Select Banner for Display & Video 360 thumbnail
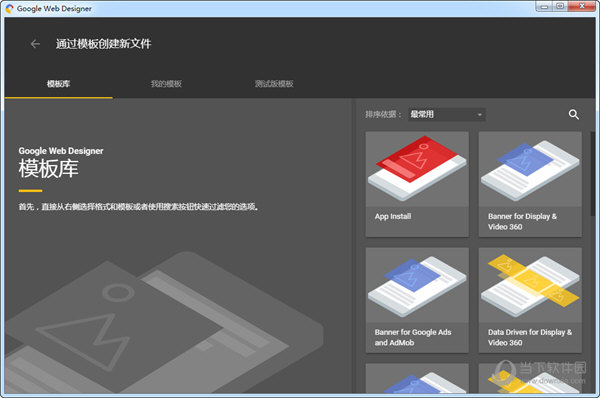The width and height of the screenshot is (600, 398). coord(530,169)
